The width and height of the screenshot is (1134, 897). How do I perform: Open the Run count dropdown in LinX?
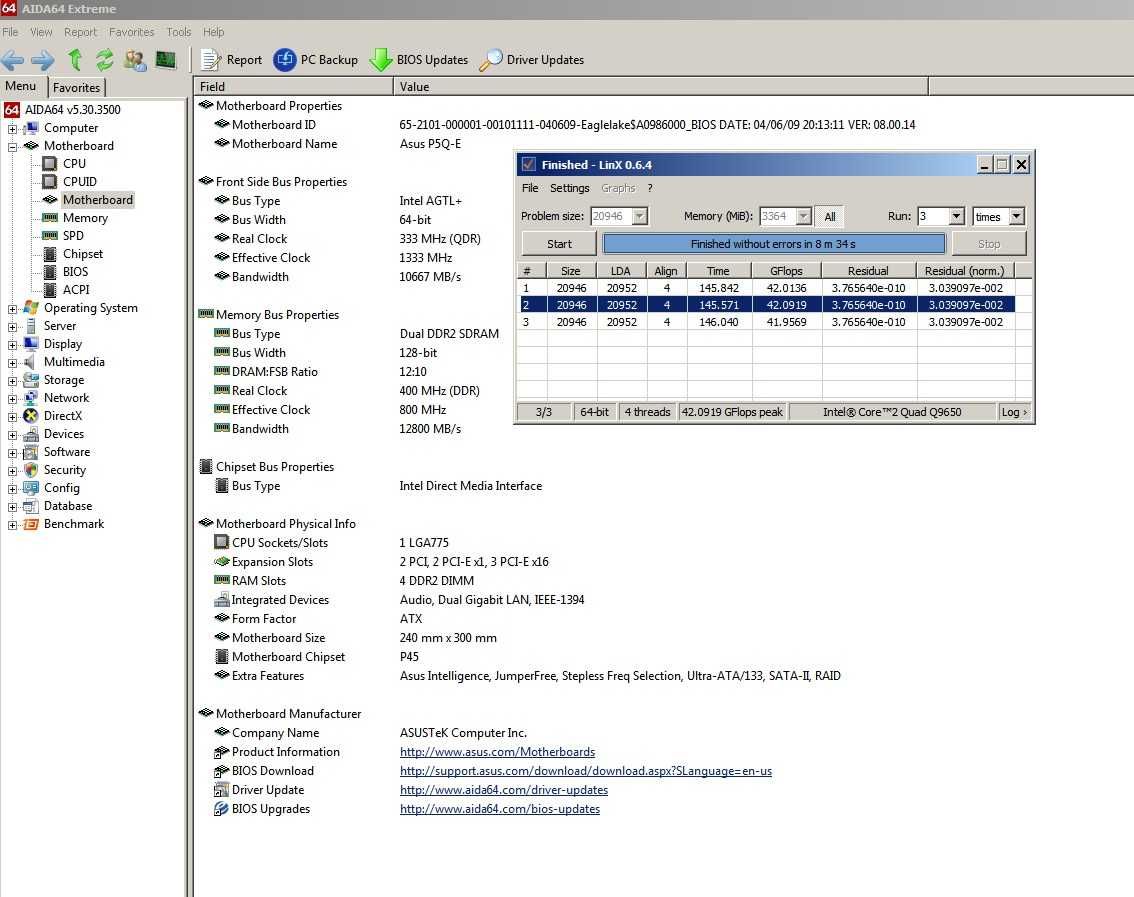point(956,216)
